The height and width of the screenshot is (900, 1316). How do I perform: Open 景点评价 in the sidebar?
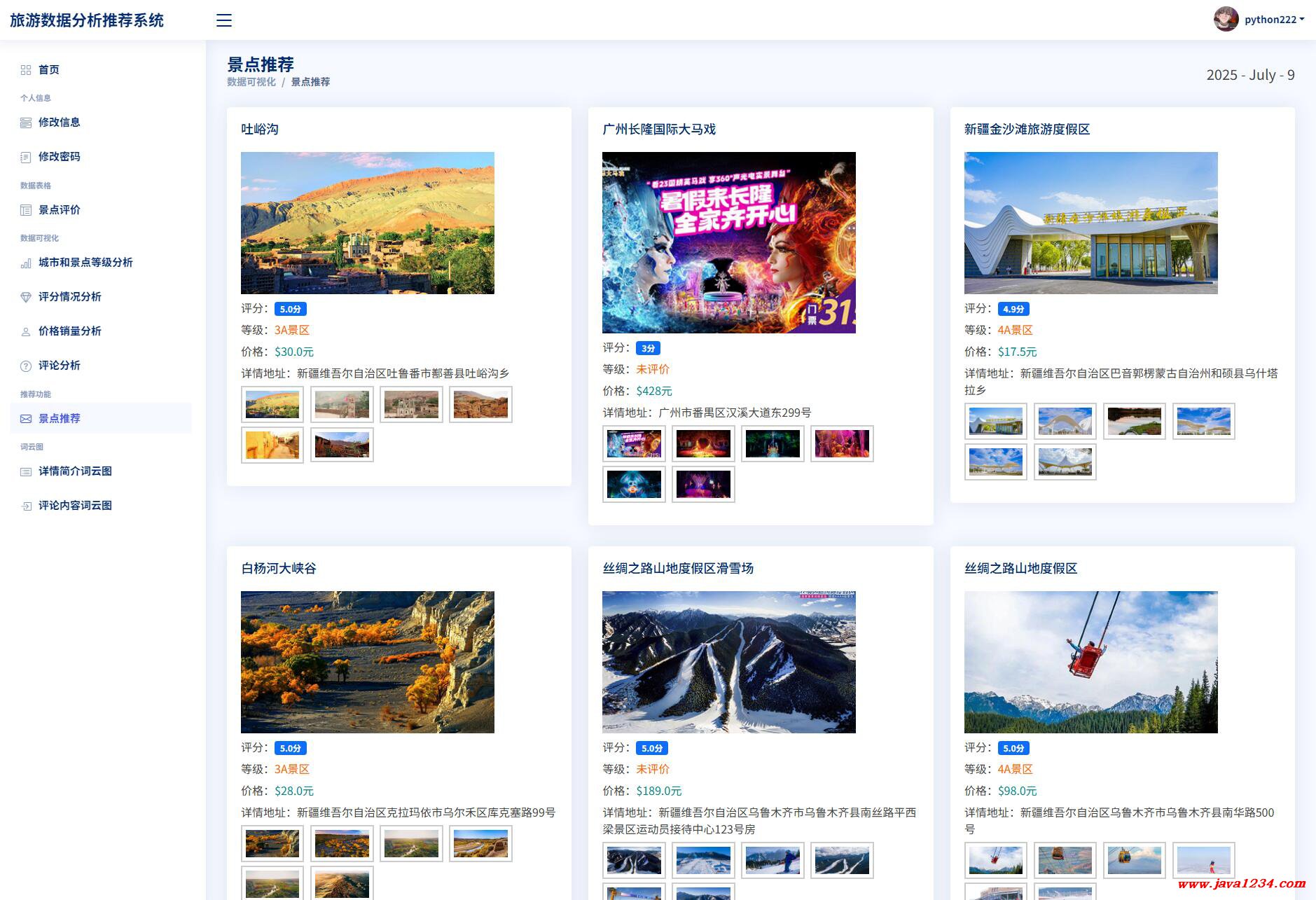pyautogui.click(x=60, y=209)
